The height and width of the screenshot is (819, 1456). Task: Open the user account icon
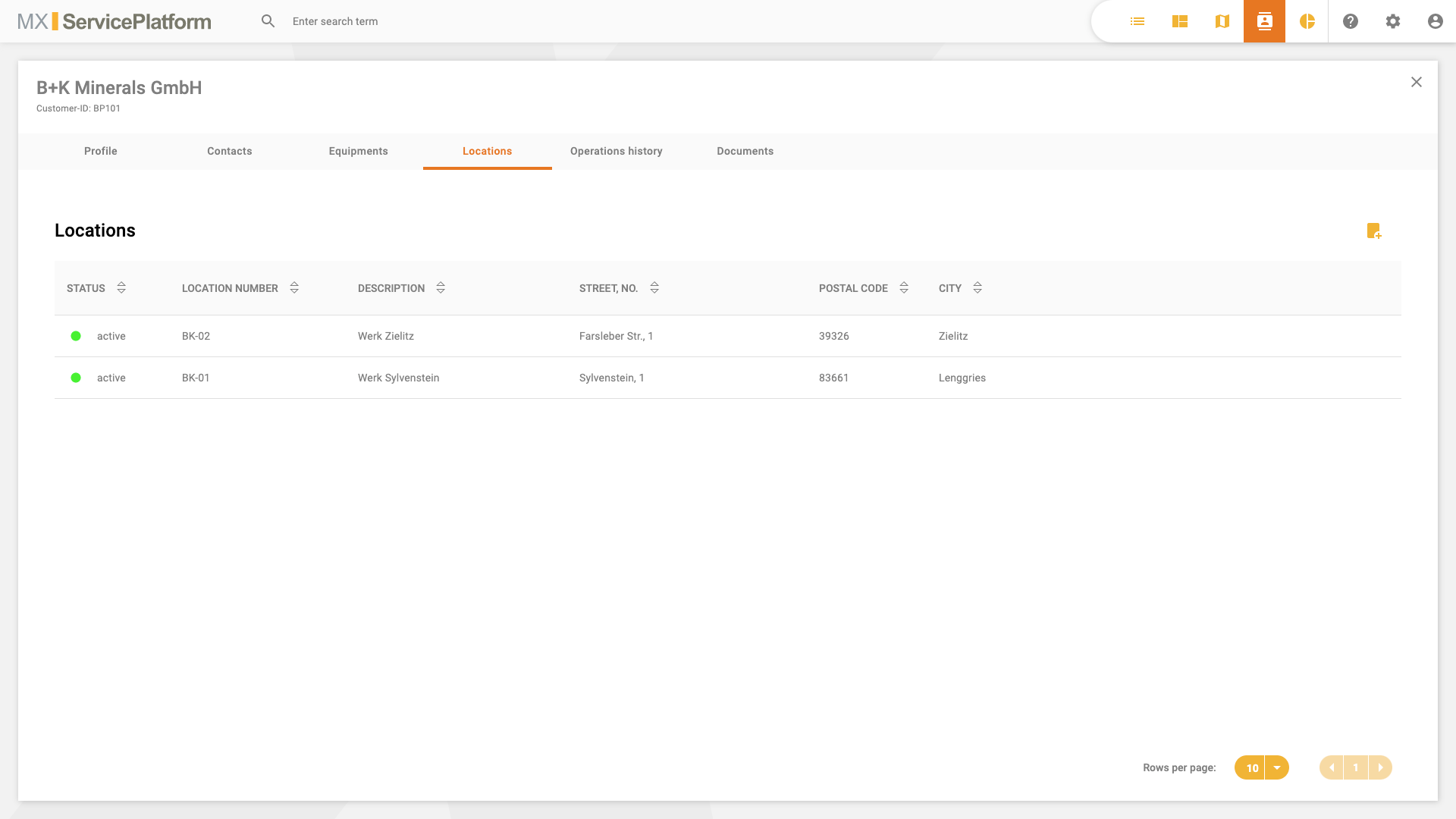pyautogui.click(x=1436, y=21)
